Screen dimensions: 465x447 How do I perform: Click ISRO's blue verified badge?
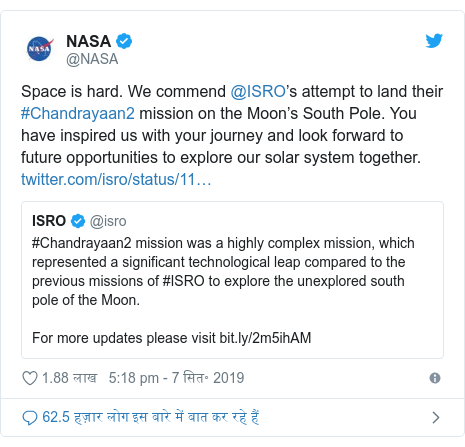(x=78, y=221)
